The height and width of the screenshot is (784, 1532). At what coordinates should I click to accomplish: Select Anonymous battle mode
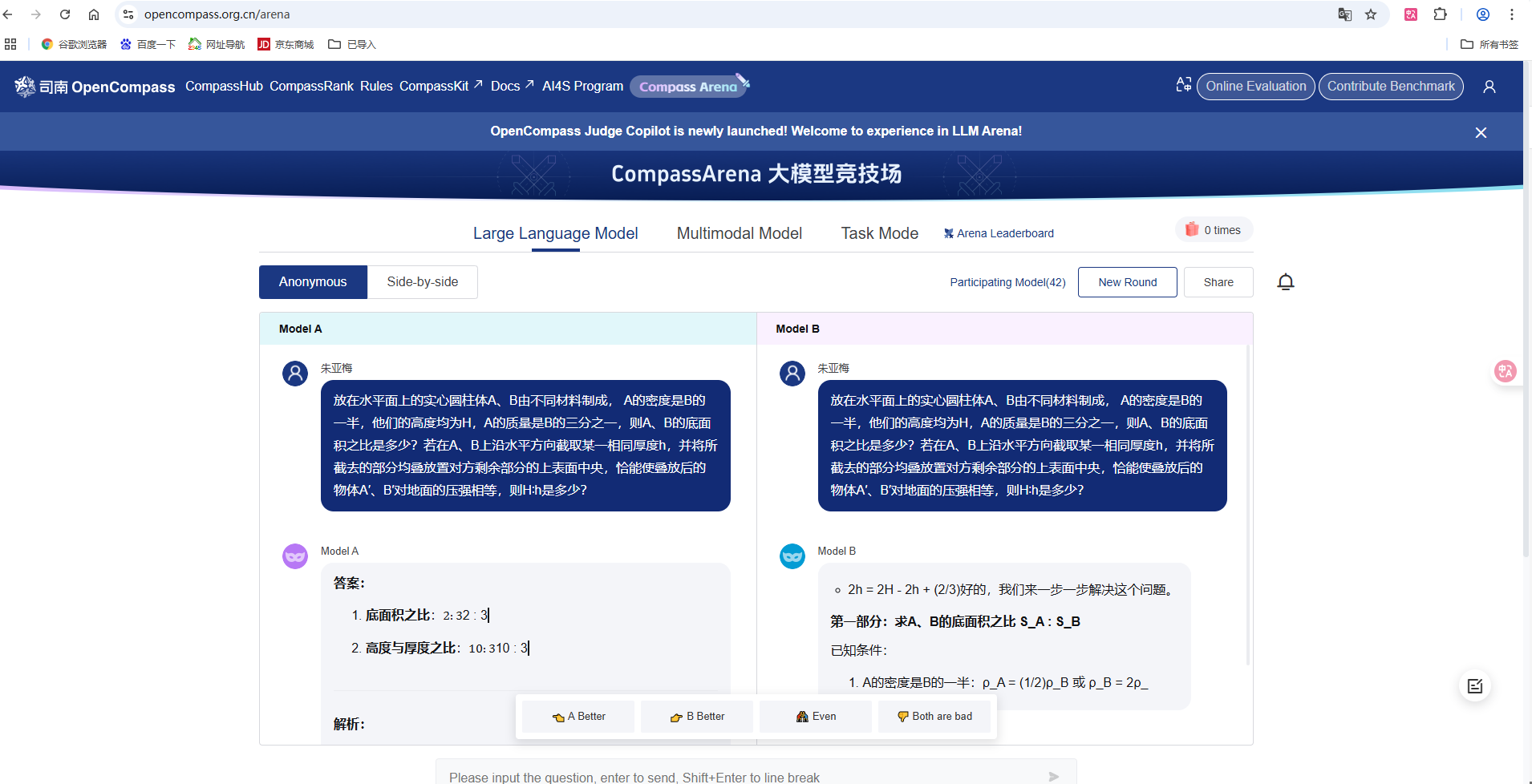pos(312,281)
